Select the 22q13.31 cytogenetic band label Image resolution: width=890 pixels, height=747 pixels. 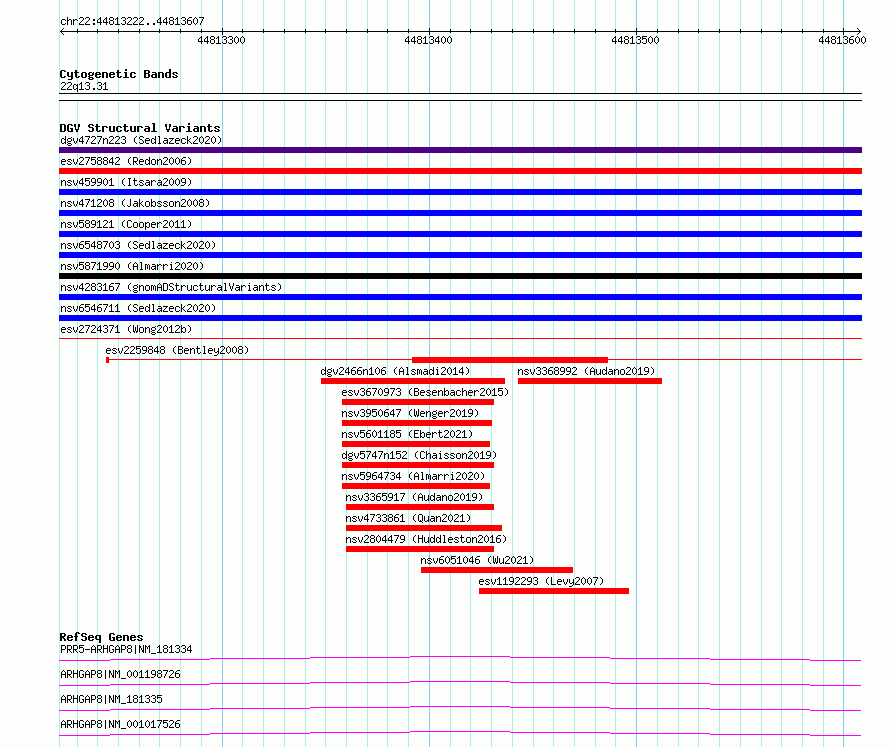(84, 86)
